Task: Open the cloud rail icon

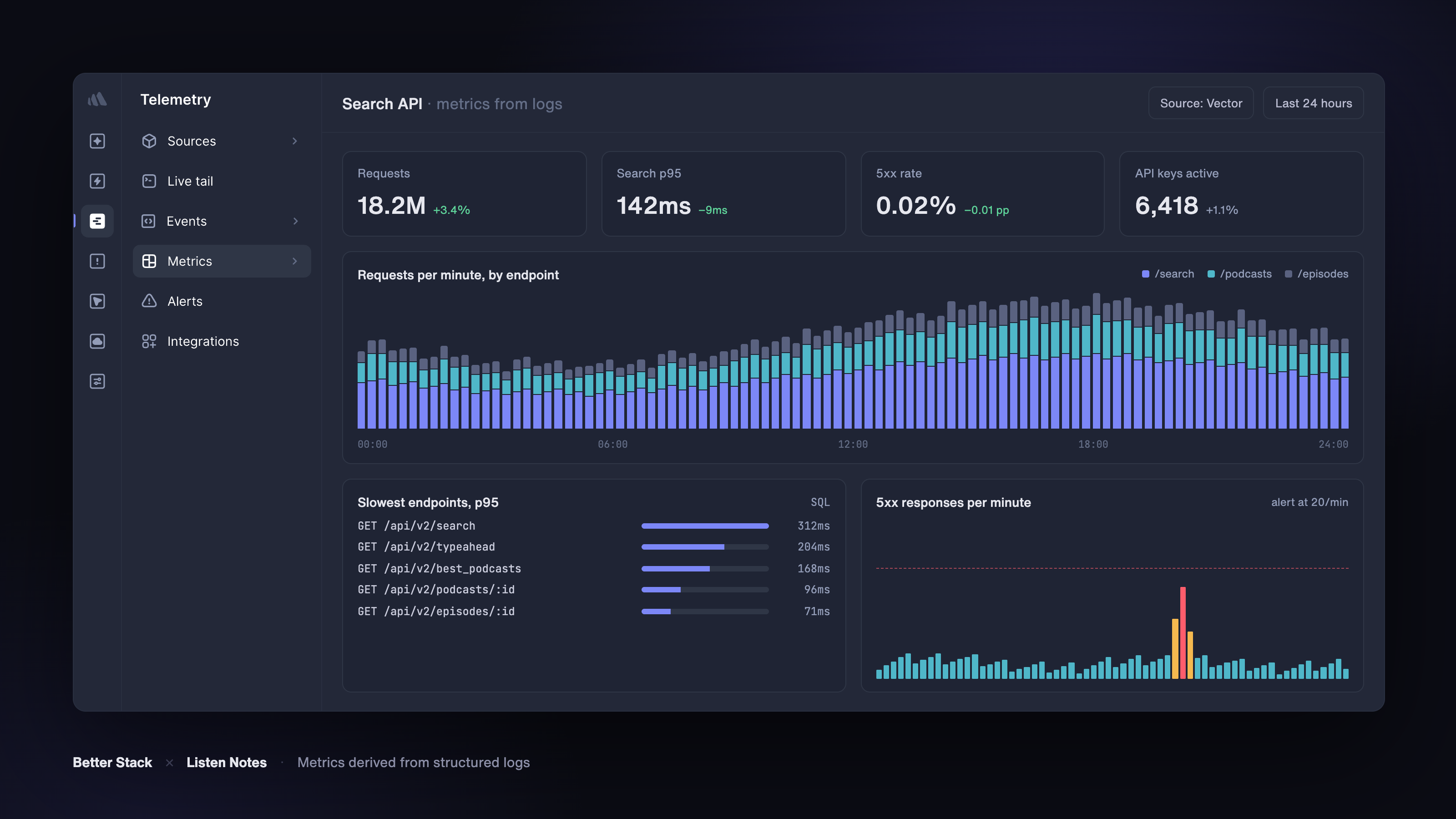Action: click(97, 341)
